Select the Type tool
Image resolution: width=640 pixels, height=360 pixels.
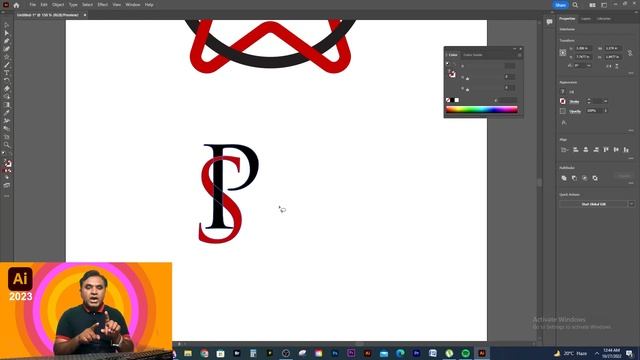coord(7,73)
